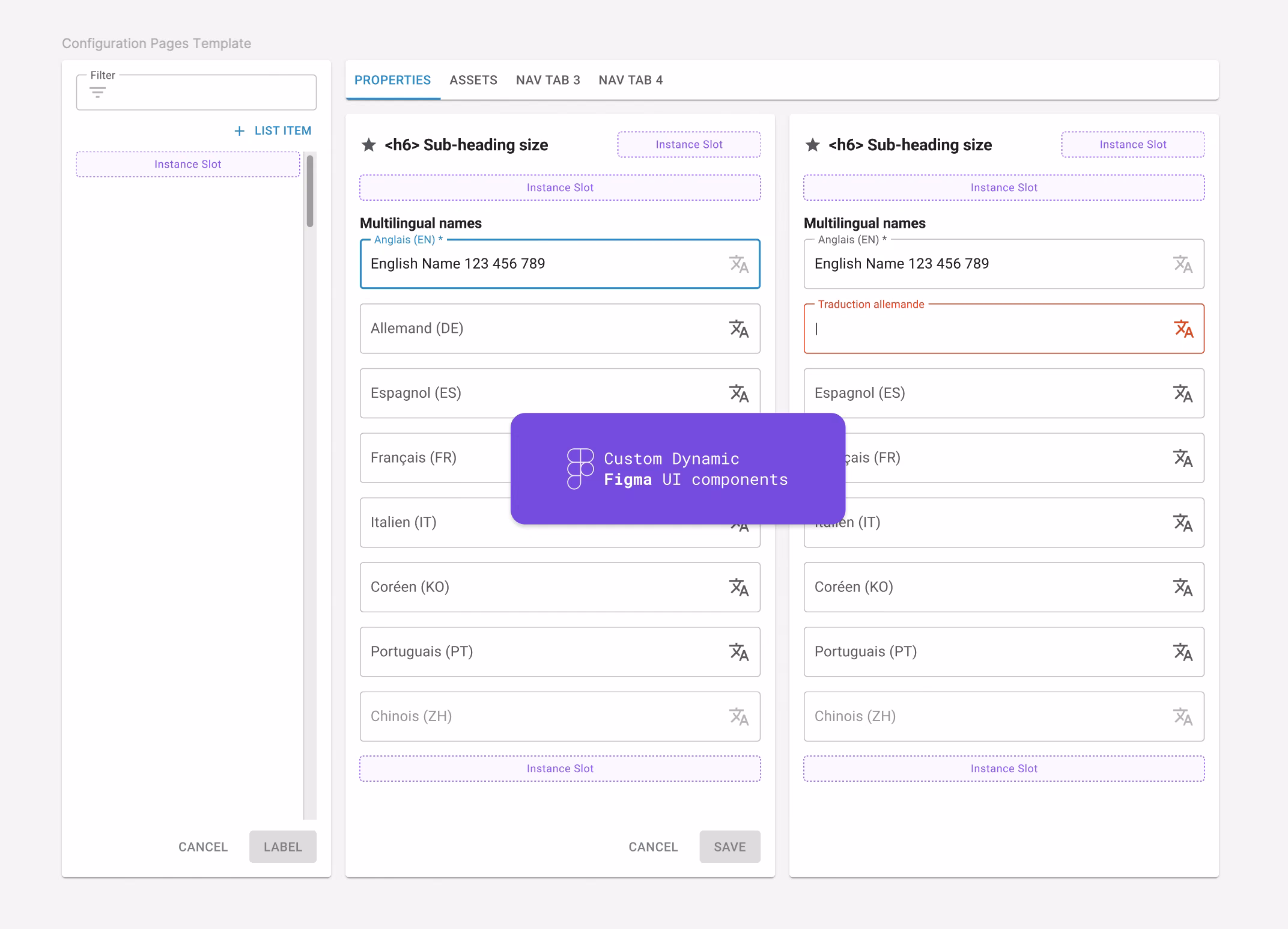Click translate icon in left Portuguais (PT) field
This screenshot has width=1288, height=929.
[x=739, y=652]
